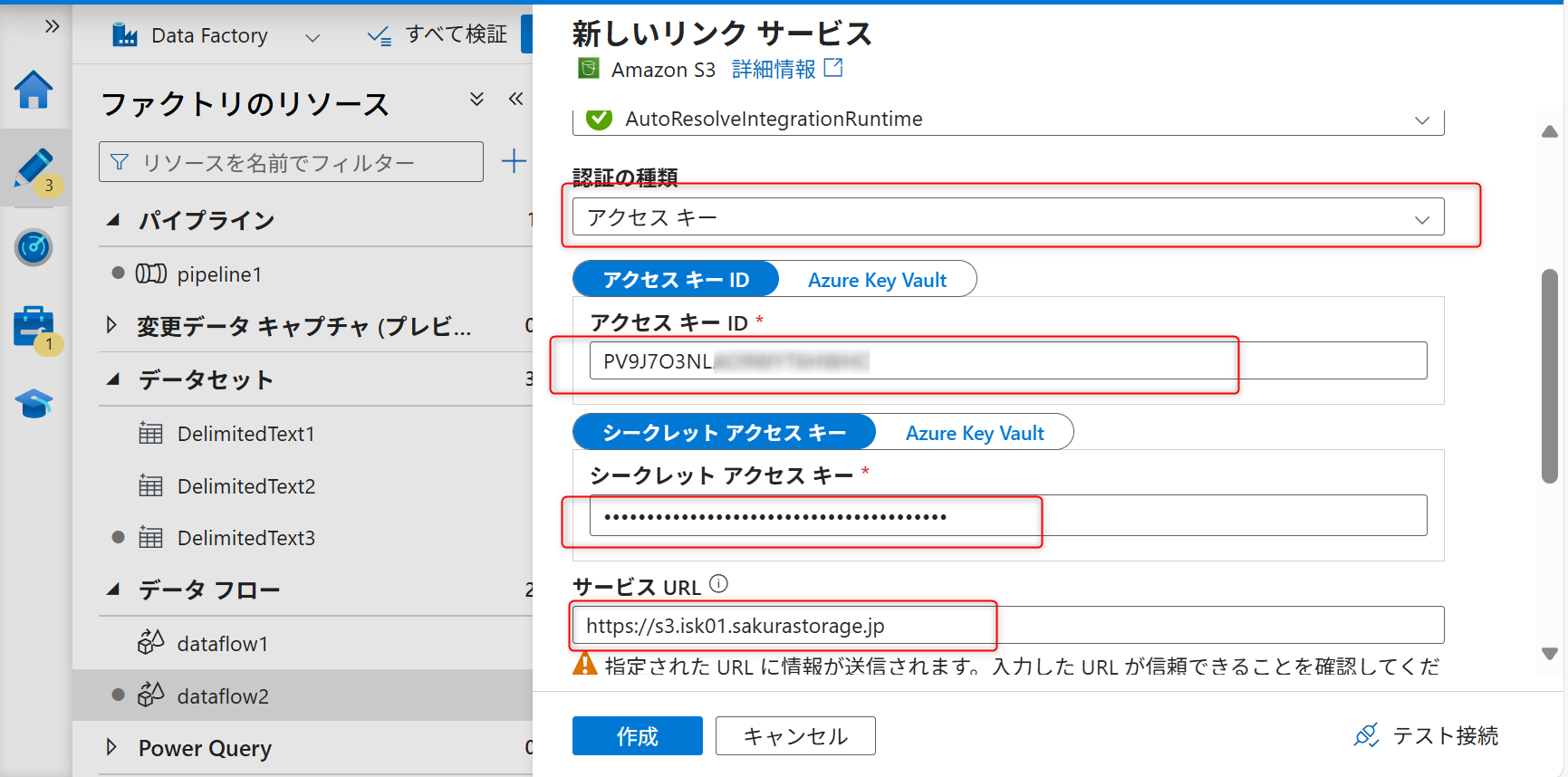Select DelimitedText2 dataset in tree
Screen dimensions: 1568x777
[x=246, y=486]
